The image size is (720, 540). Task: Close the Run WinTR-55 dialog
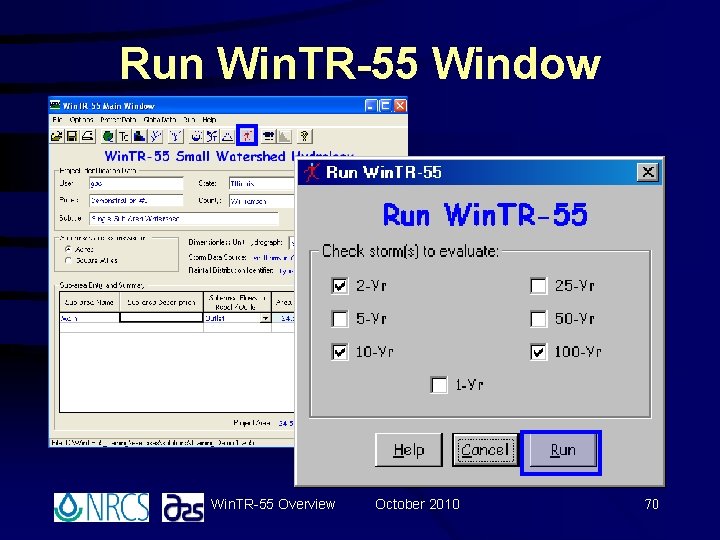648,172
